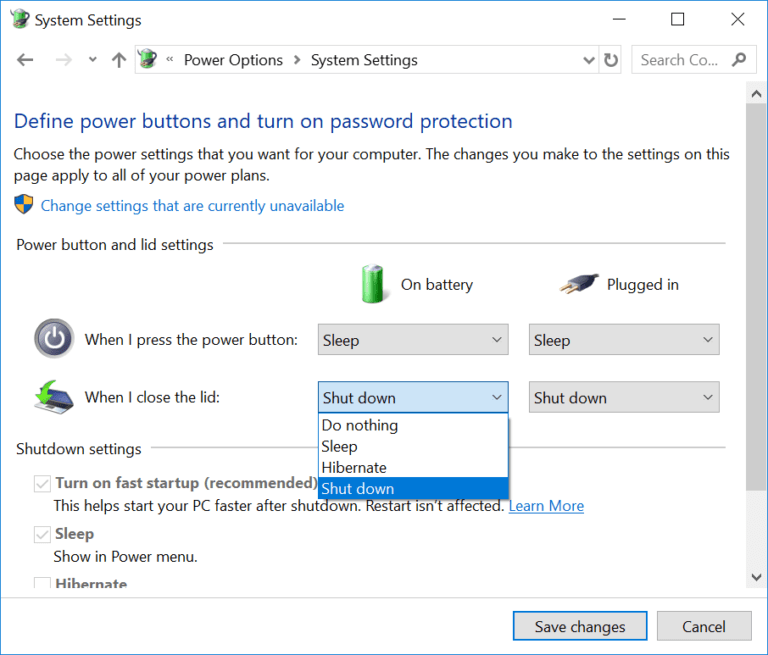The height and width of the screenshot is (655, 768).
Task: Click the power button icon
Action: 54,338
